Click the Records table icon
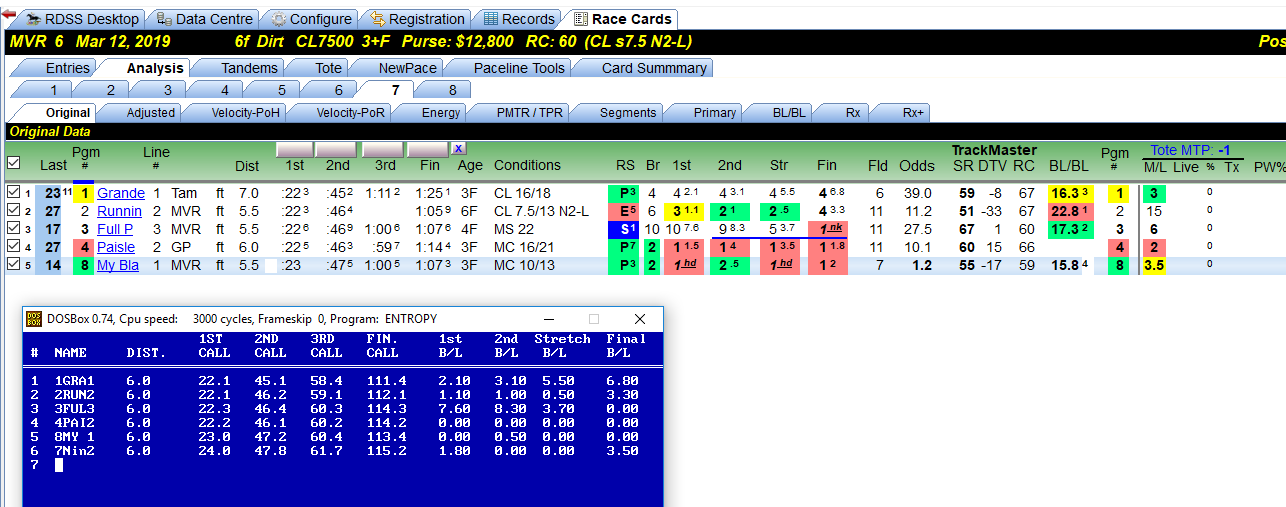This screenshot has width=1286, height=507. click(490, 19)
